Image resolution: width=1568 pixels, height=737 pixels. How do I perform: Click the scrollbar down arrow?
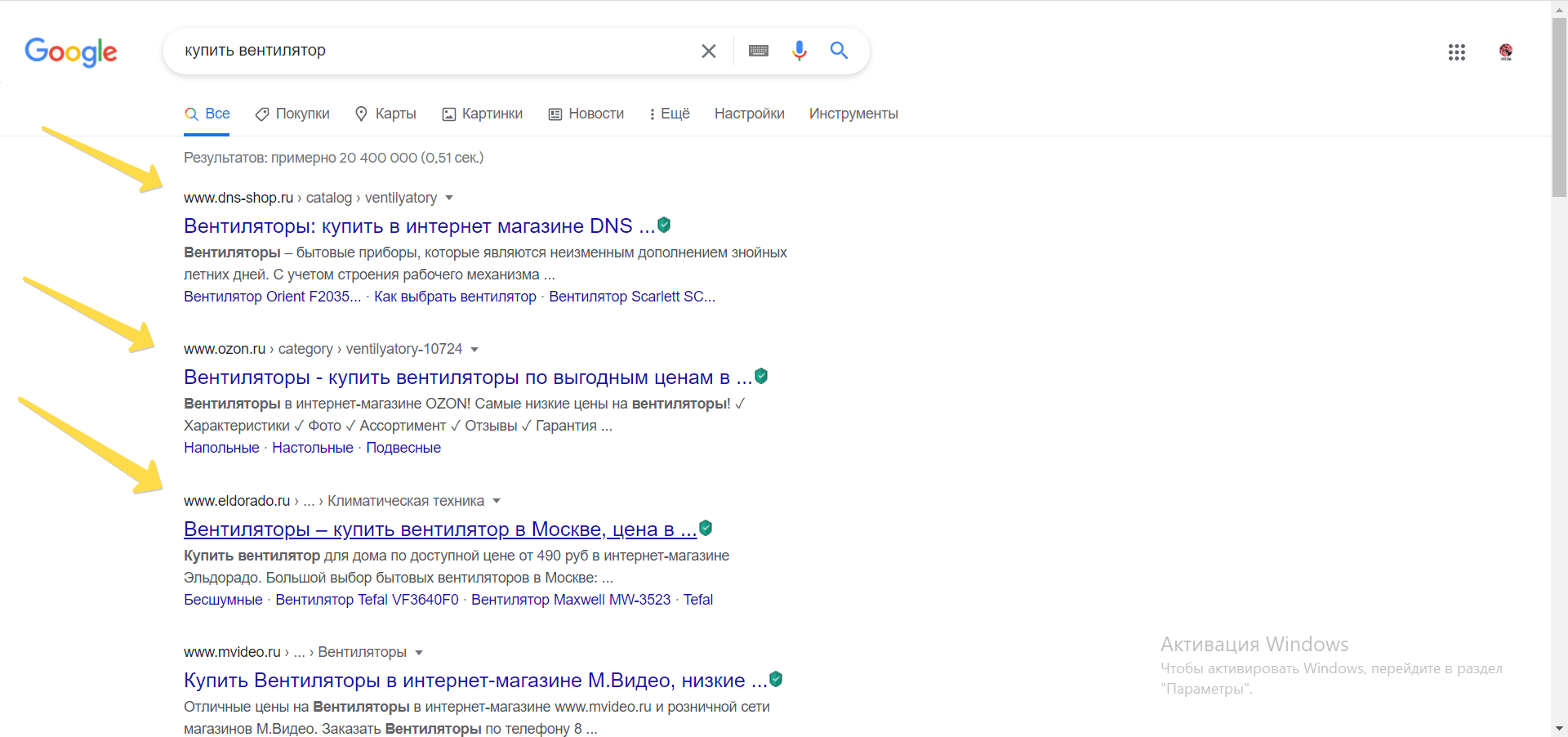pyautogui.click(x=1560, y=728)
